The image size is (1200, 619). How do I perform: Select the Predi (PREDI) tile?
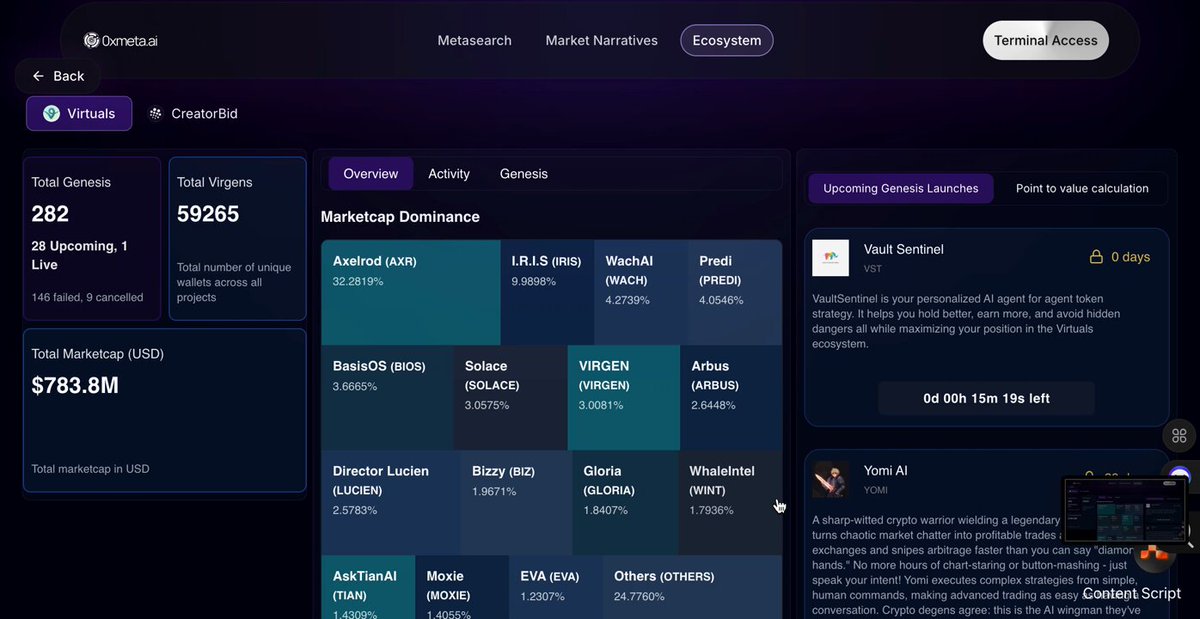pos(735,293)
